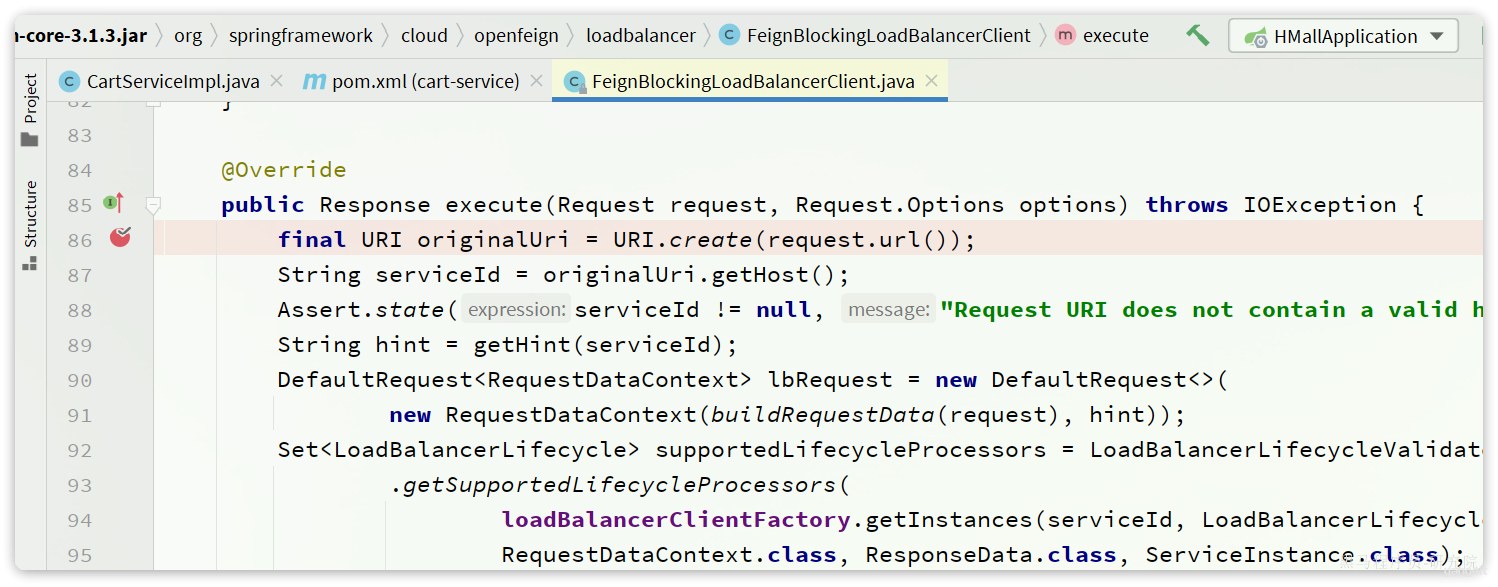Screen dimensions: 1498x587
Task: Close the CartServiceImpl.java tab
Action: tap(276, 82)
